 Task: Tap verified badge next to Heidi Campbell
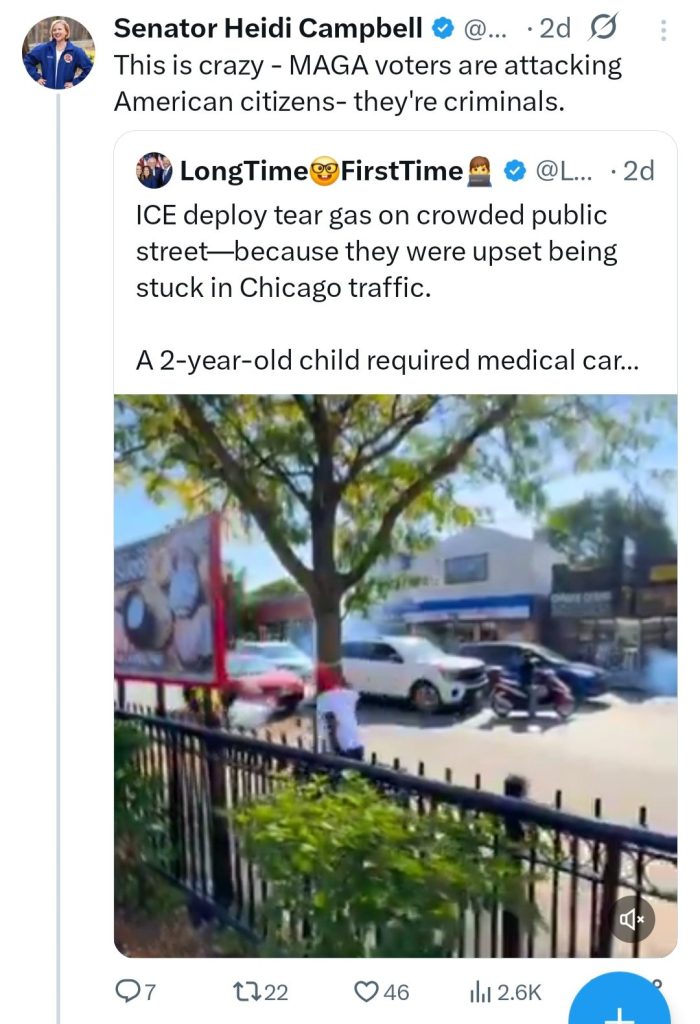click(x=443, y=29)
